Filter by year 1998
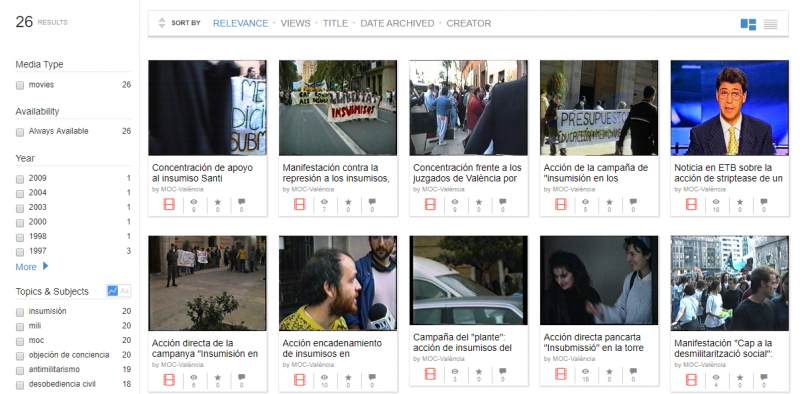Image resolution: width=800 pixels, height=394 pixels. point(20,237)
